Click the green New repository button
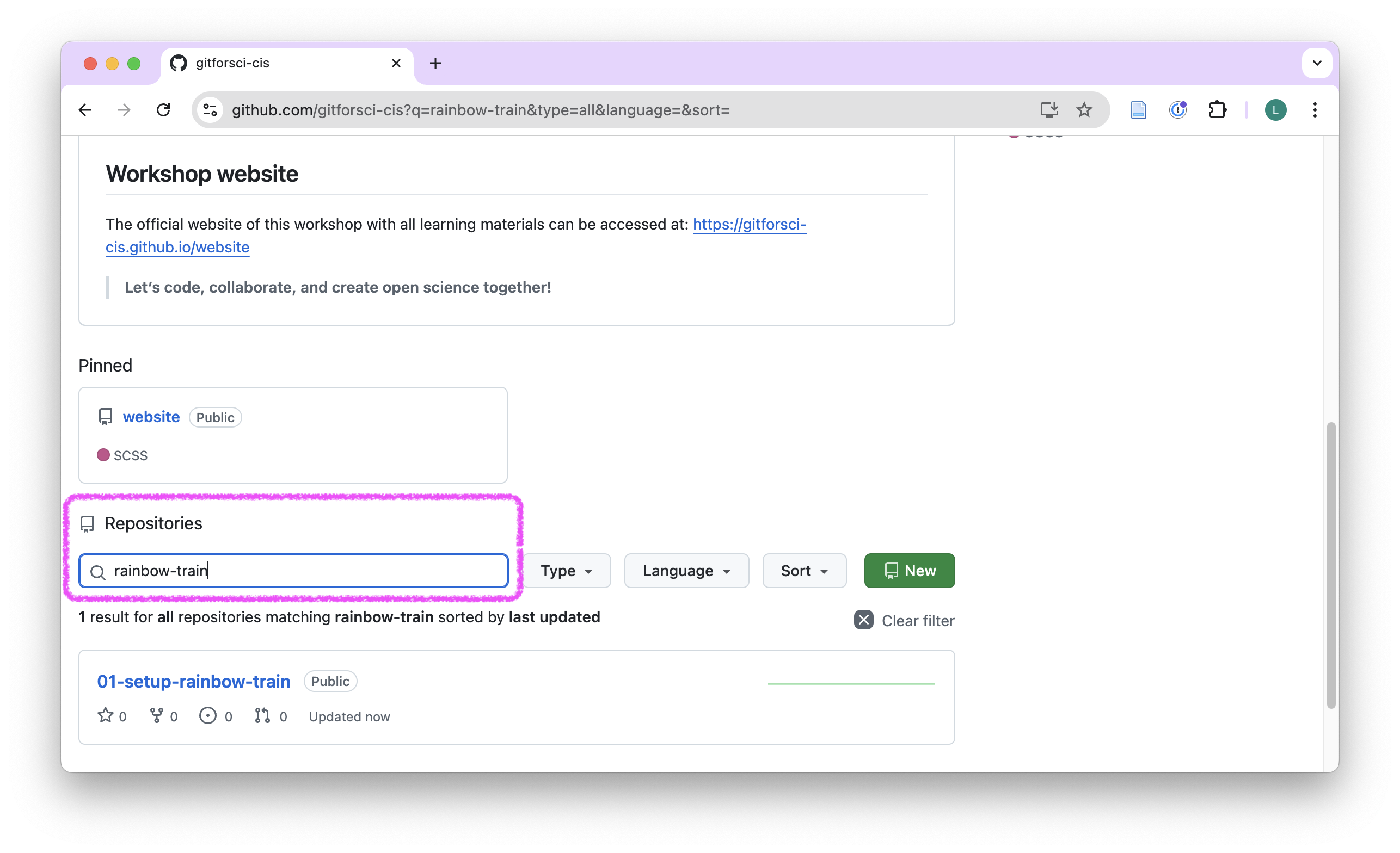Image resolution: width=1400 pixels, height=853 pixels. pyautogui.click(x=909, y=571)
